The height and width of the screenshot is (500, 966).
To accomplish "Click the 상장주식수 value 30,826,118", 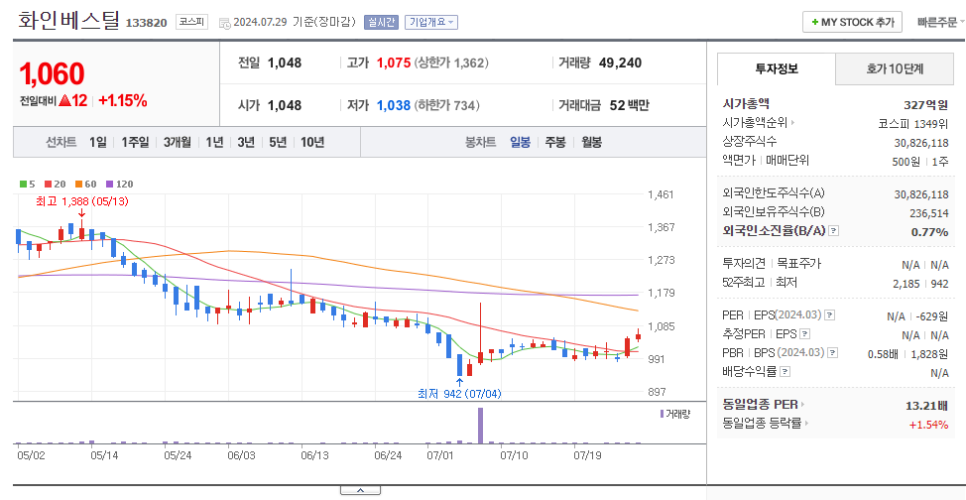I will pos(921,142).
